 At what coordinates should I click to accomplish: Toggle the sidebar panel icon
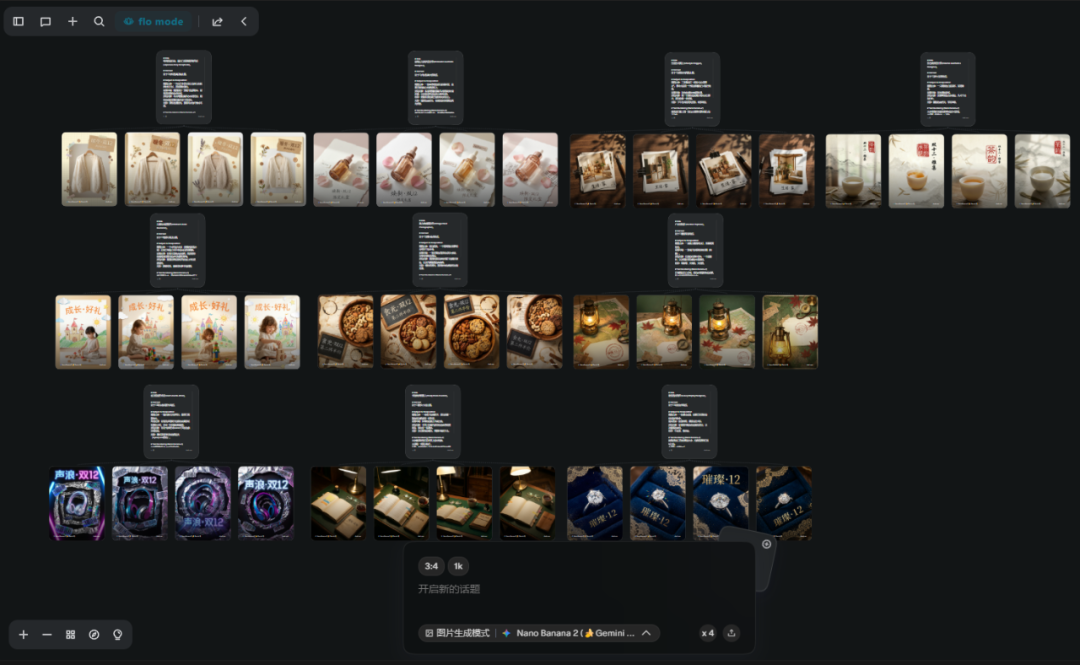(19, 21)
